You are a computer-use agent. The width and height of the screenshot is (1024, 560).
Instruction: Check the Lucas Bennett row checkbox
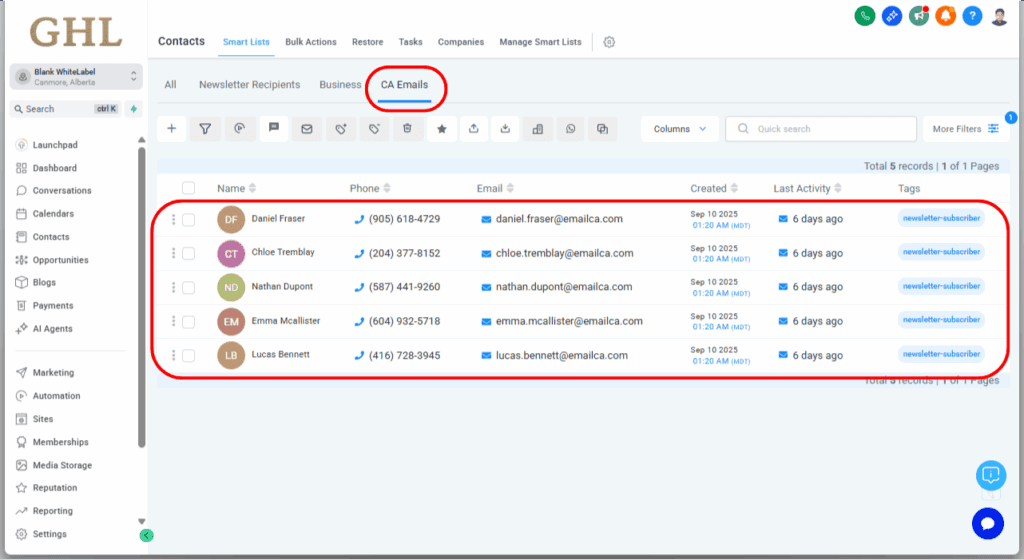pyautogui.click(x=189, y=355)
